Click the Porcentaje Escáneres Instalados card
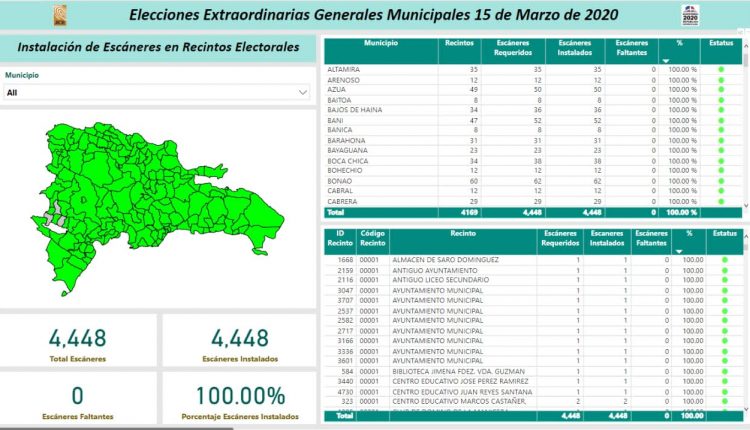 [240, 400]
